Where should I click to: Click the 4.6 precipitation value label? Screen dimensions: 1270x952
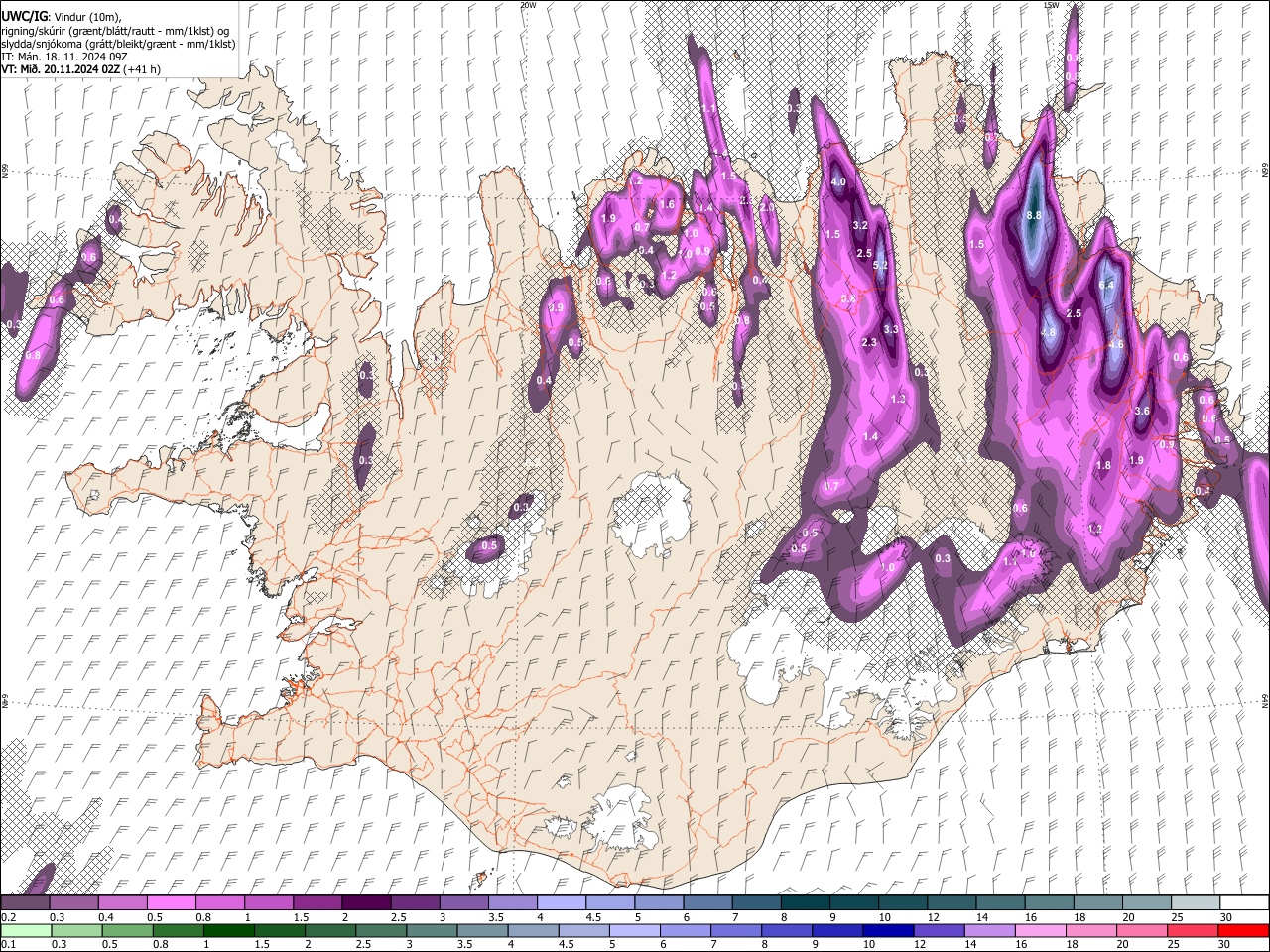1116,345
